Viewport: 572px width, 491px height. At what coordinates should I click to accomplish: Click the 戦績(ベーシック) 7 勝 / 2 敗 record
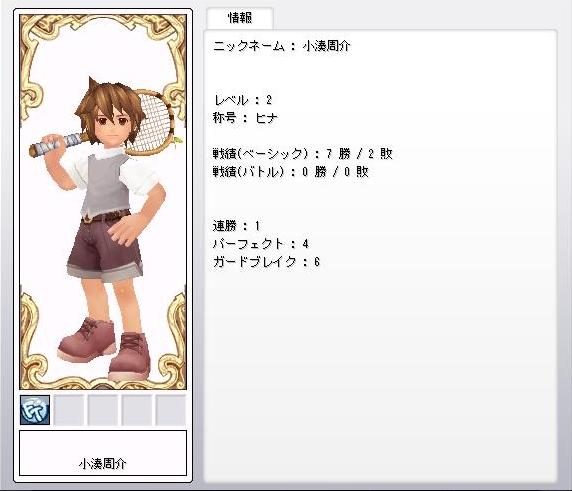(x=303, y=154)
